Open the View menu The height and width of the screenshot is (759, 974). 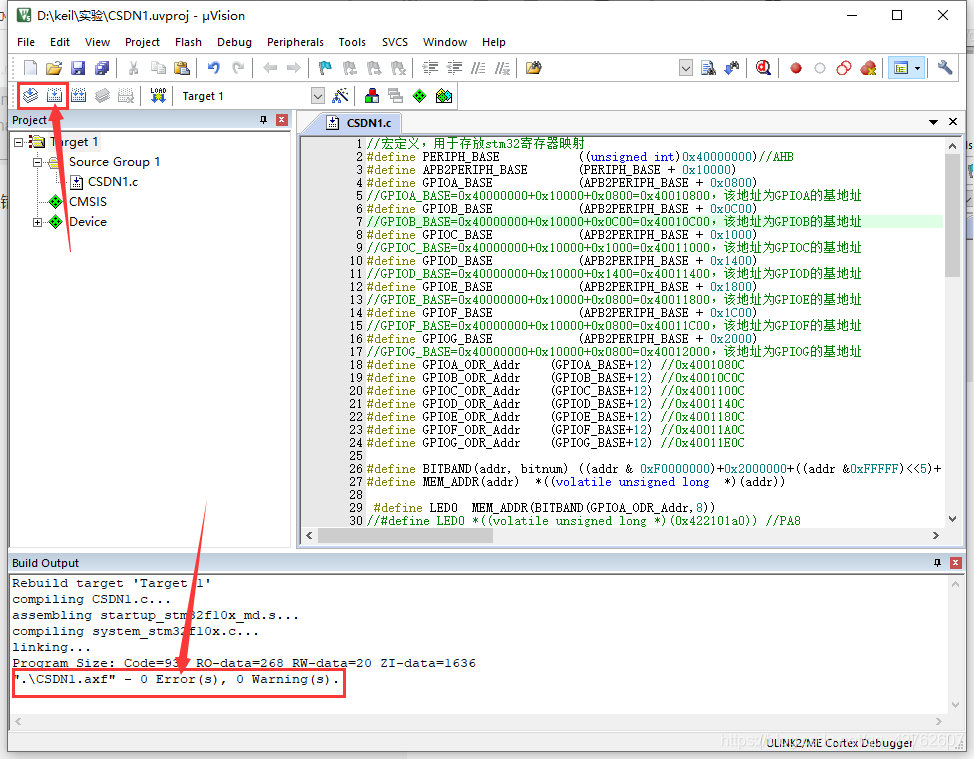[x=97, y=42]
